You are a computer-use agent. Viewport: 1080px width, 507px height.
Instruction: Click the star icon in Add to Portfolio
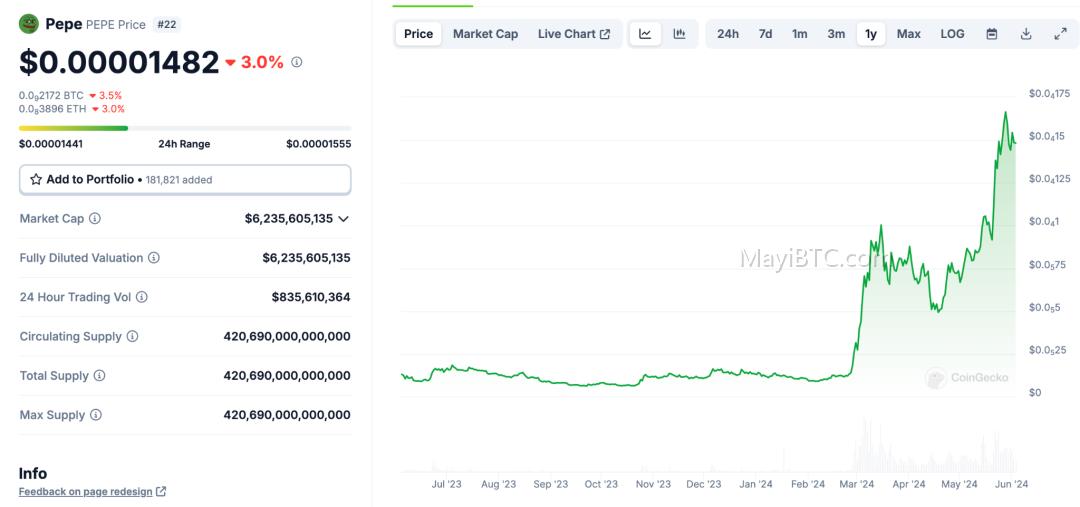[36, 179]
